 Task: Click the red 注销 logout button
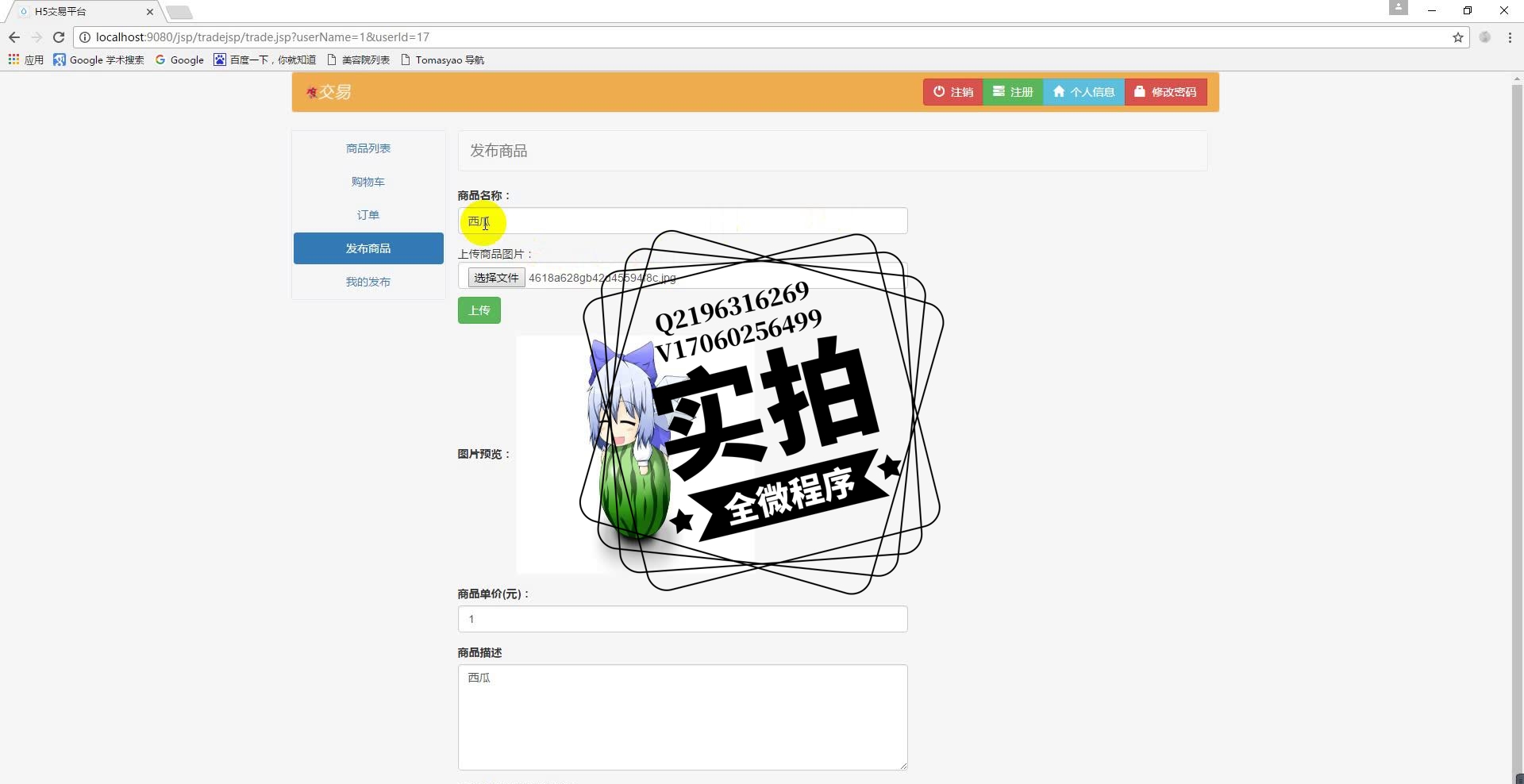(953, 92)
